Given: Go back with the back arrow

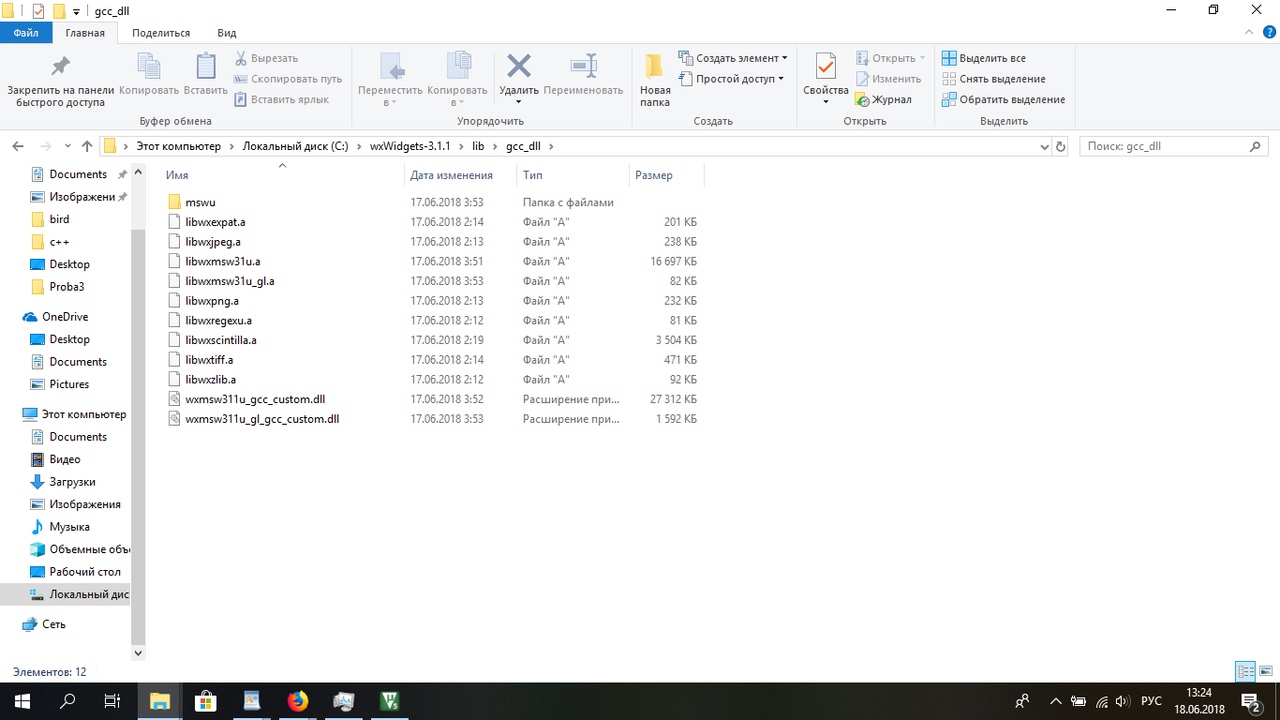Looking at the screenshot, I should point(18,146).
